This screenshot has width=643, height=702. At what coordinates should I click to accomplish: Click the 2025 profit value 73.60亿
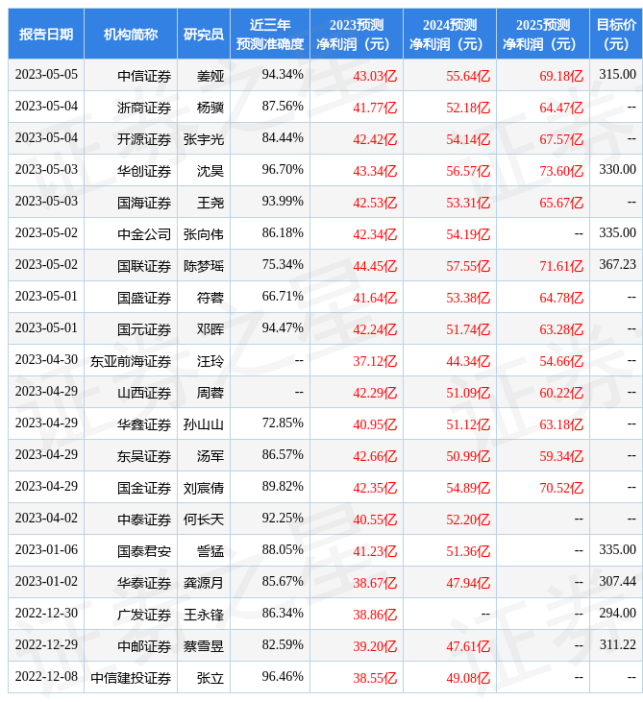click(561, 171)
